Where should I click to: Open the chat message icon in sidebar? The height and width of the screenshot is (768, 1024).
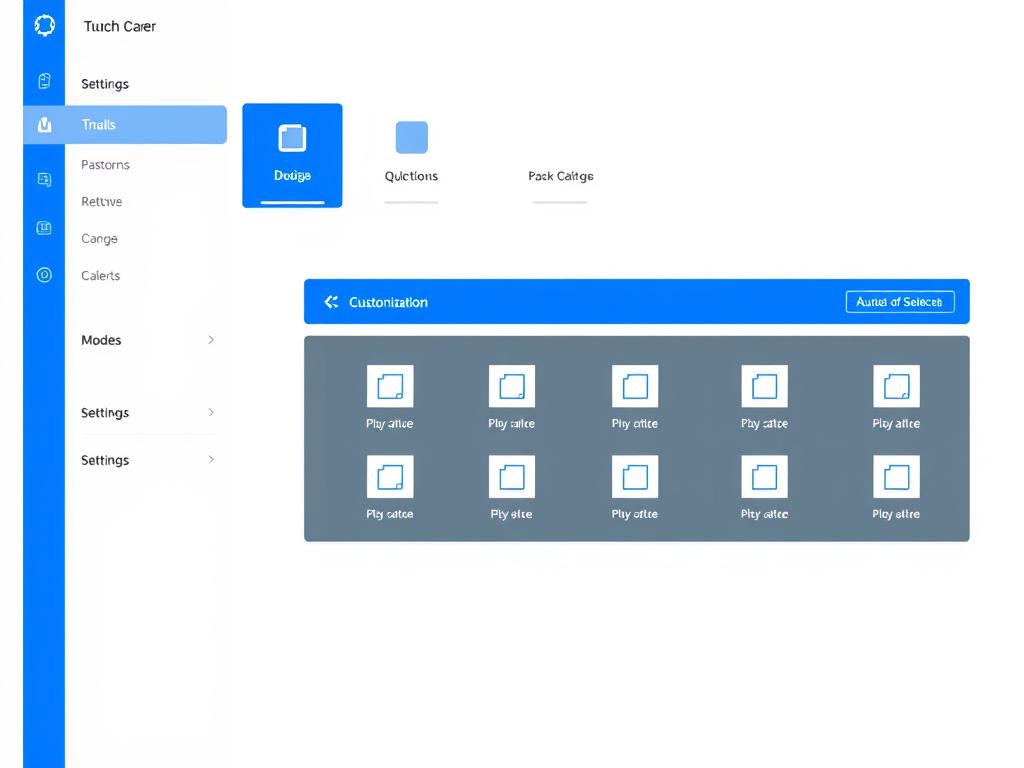pyautogui.click(x=44, y=179)
